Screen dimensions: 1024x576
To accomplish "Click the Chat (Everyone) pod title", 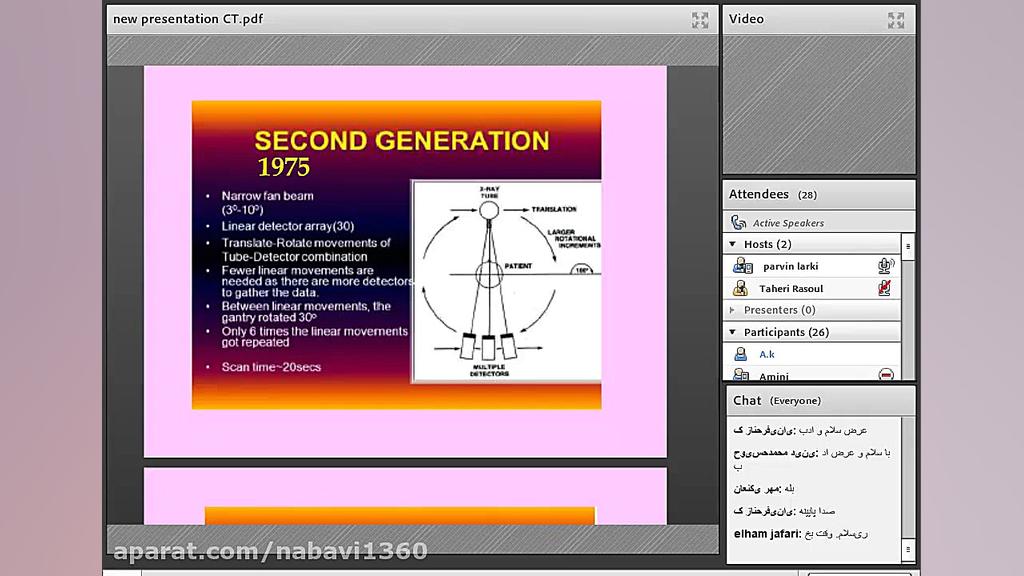I will coord(776,400).
